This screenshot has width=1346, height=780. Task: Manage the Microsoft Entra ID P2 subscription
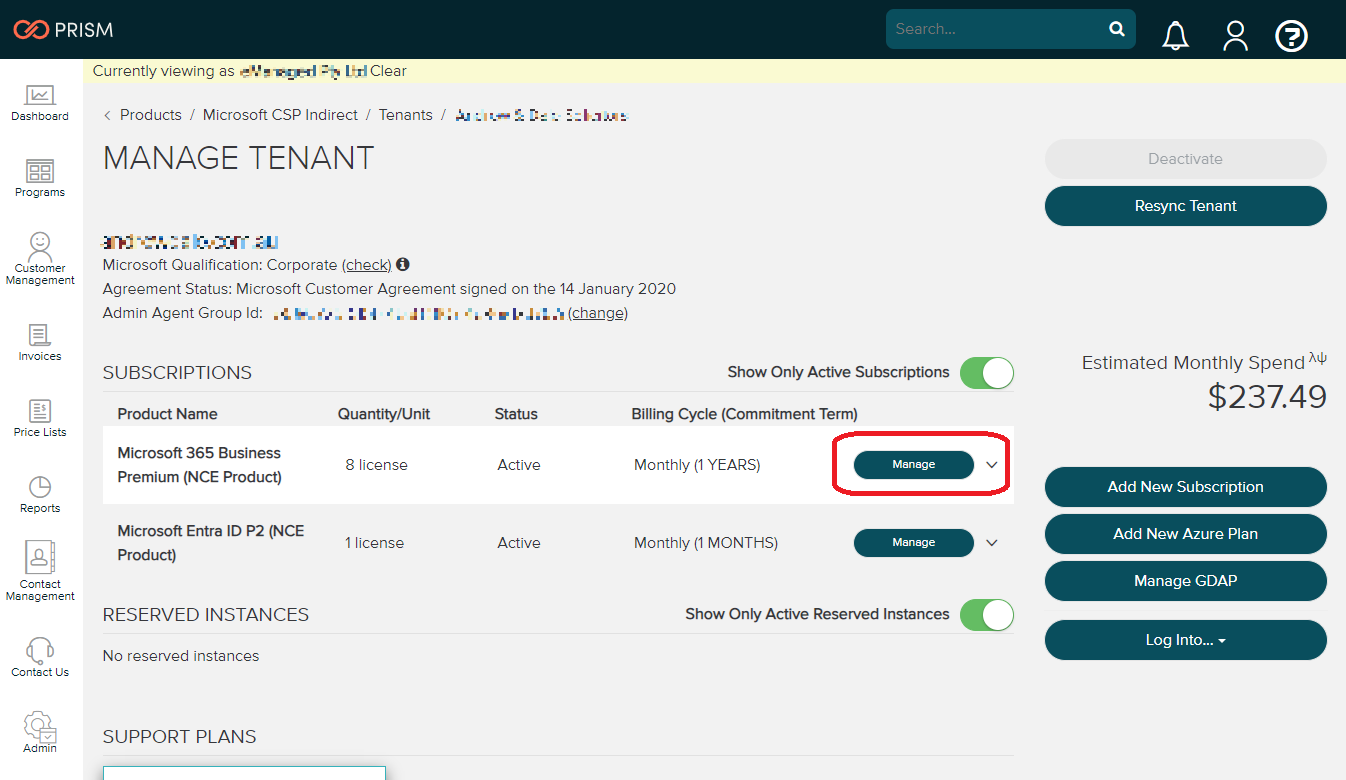[913, 543]
